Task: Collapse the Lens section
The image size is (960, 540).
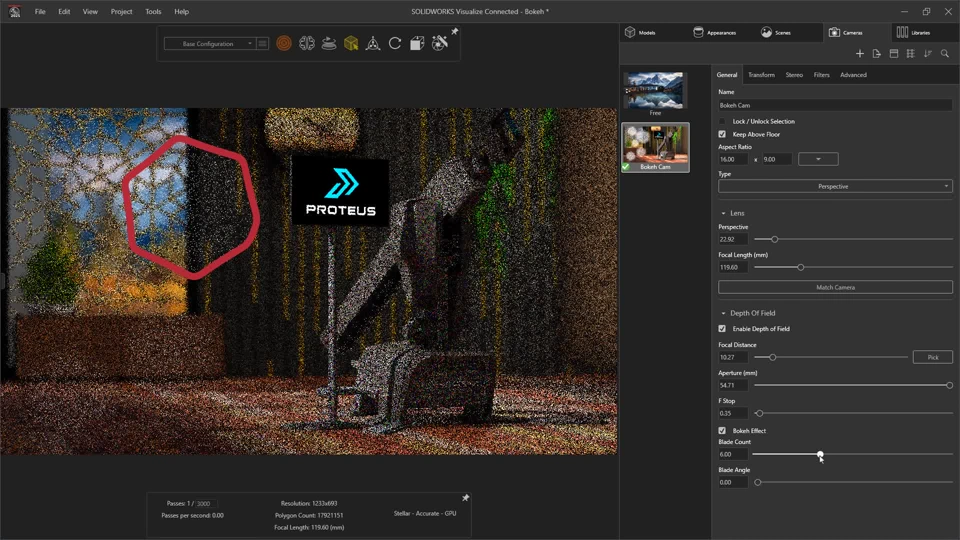Action: [x=724, y=213]
